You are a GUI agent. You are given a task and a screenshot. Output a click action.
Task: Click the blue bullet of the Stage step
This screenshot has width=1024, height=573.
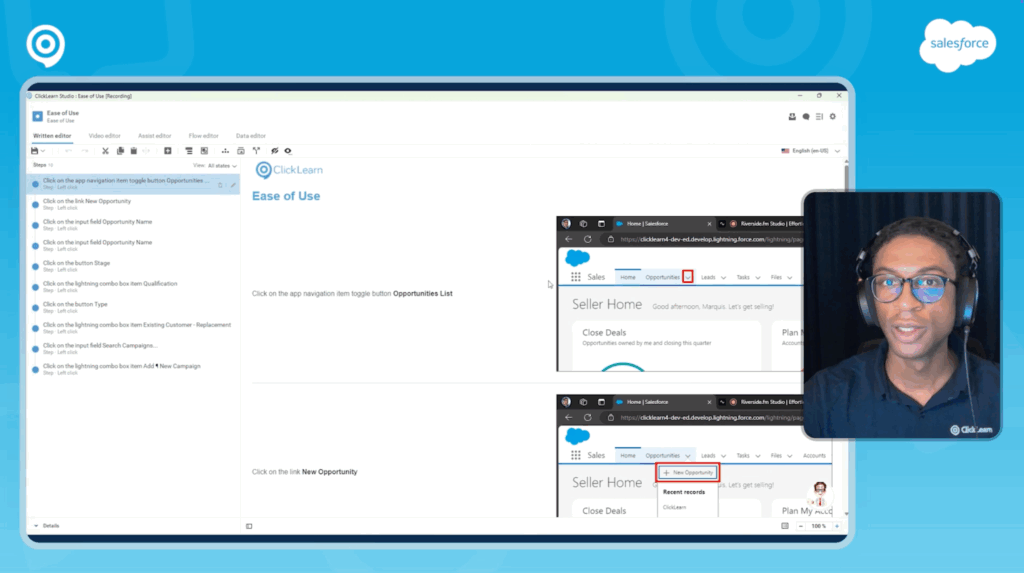tap(35, 267)
